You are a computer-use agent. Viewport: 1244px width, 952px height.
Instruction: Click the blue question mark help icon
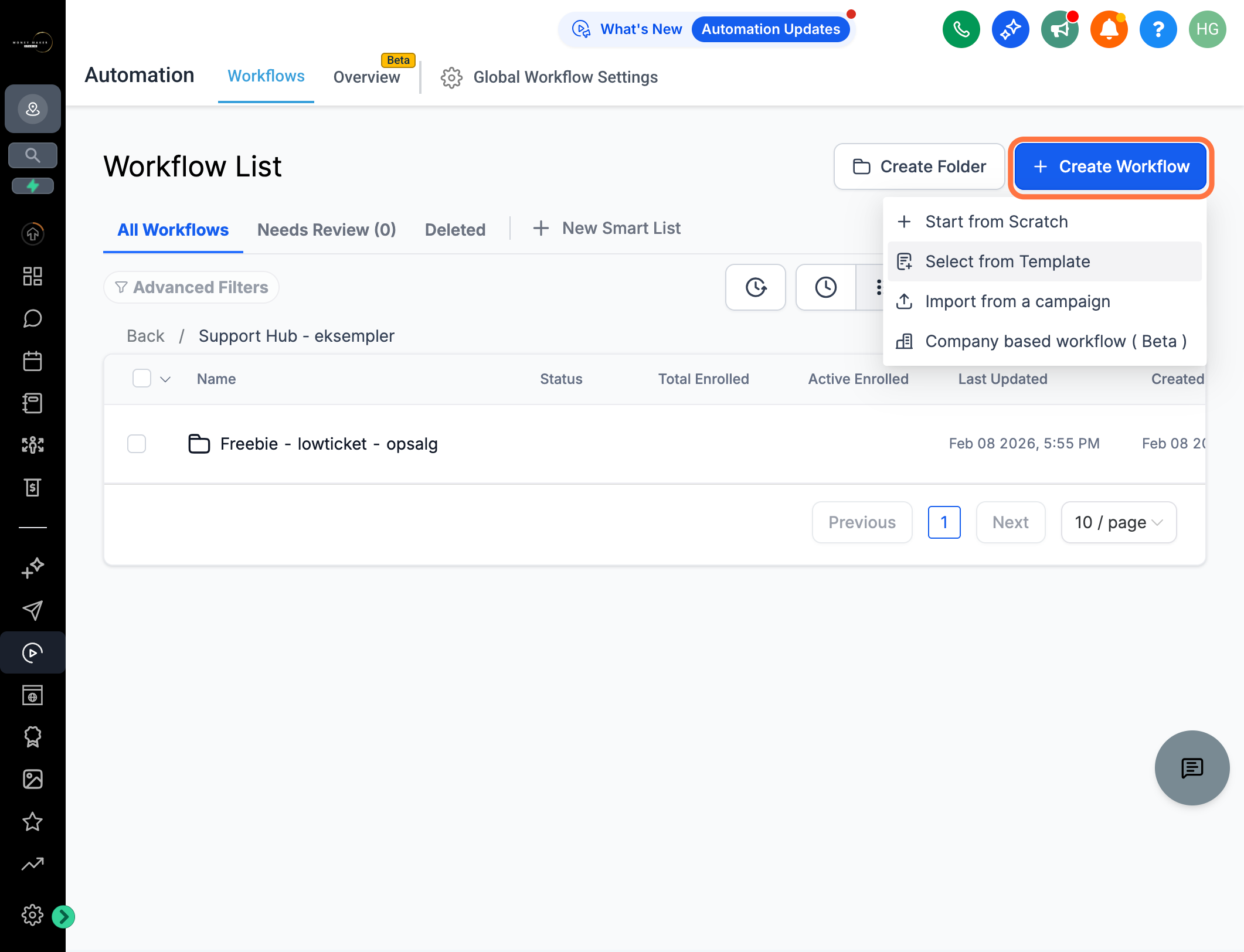1158,29
